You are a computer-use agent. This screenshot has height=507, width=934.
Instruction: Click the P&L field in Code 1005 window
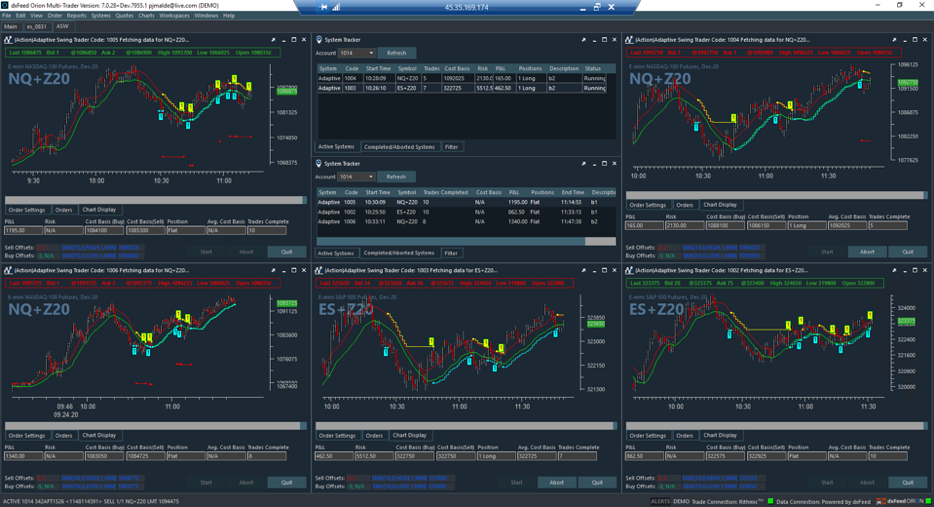coord(23,231)
